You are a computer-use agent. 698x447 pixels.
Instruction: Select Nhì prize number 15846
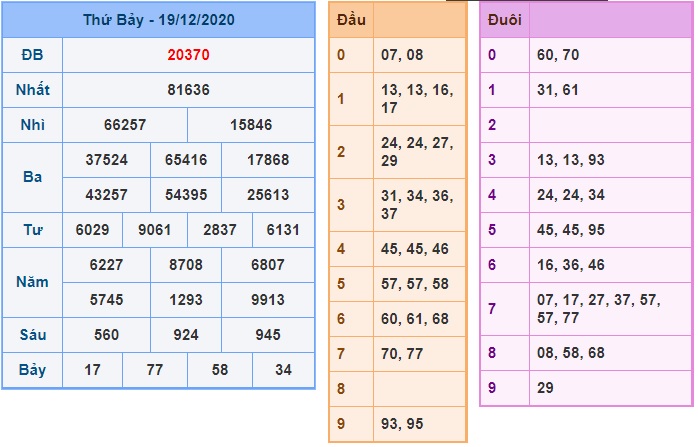point(251,125)
